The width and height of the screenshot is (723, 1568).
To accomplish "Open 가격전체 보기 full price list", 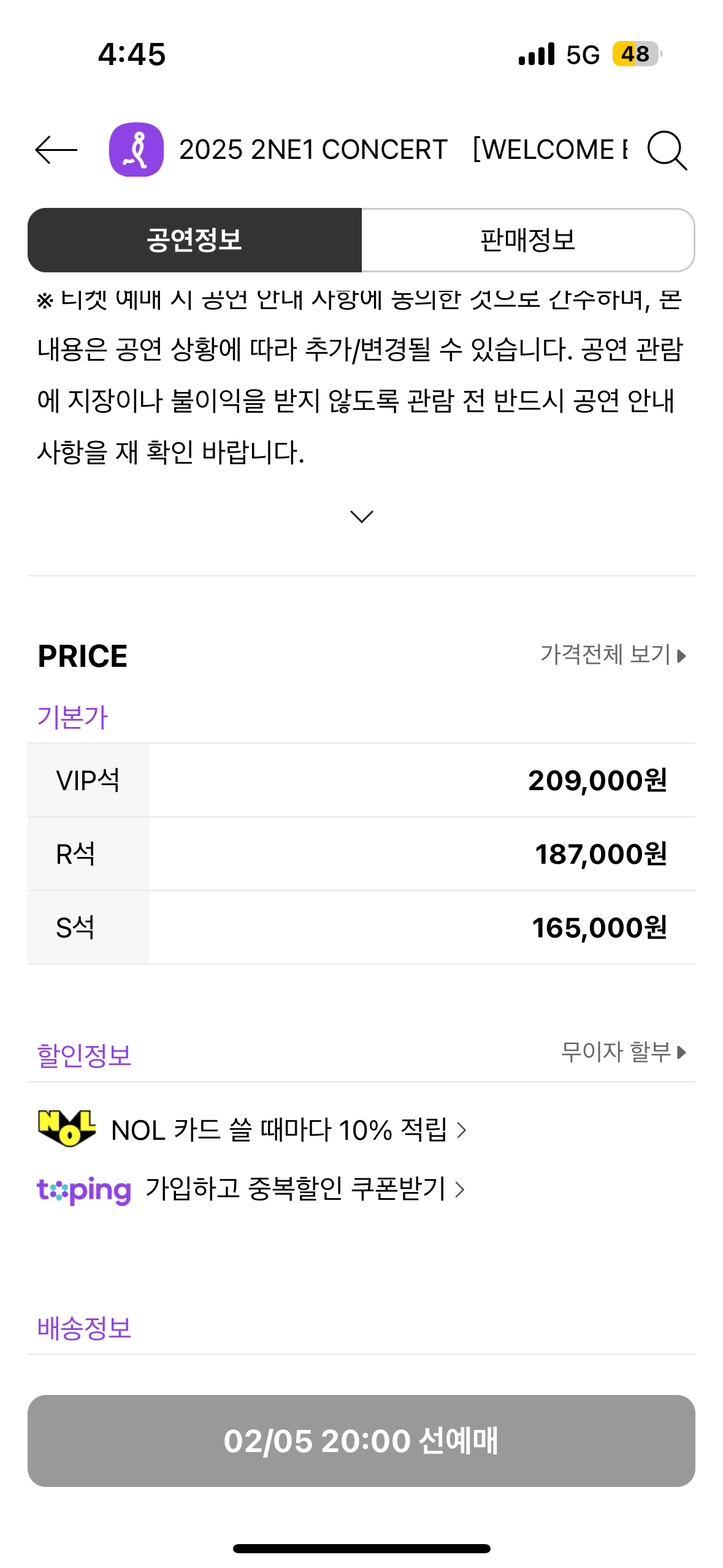I will [613, 655].
